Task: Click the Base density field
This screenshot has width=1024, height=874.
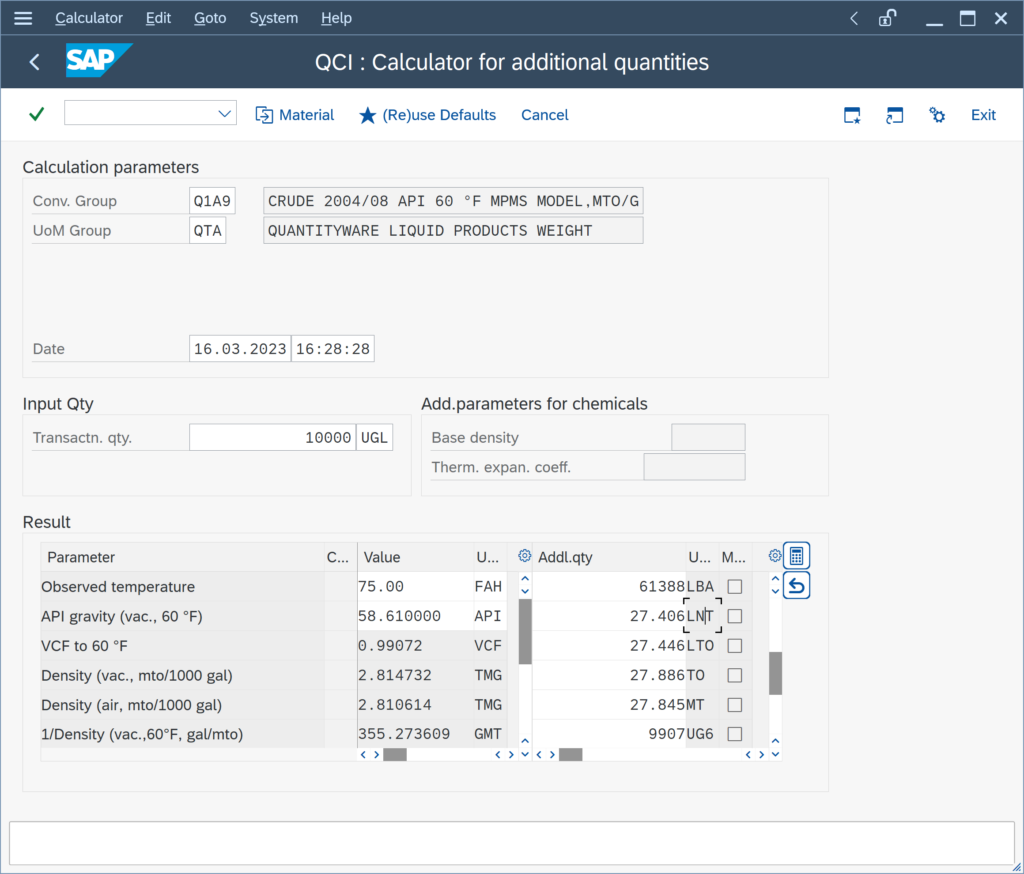Action: pyautogui.click(x=708, y=438)
